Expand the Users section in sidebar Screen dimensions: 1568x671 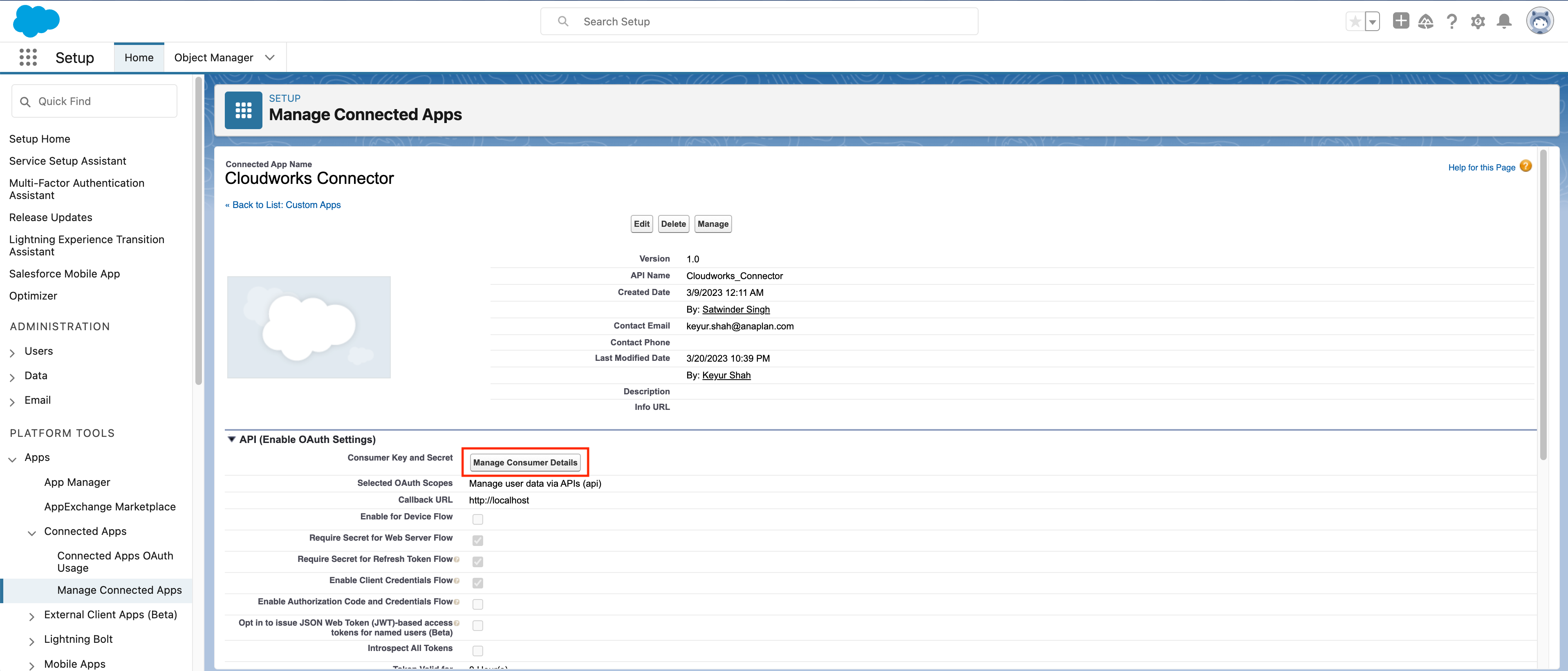tap(11, 351)
